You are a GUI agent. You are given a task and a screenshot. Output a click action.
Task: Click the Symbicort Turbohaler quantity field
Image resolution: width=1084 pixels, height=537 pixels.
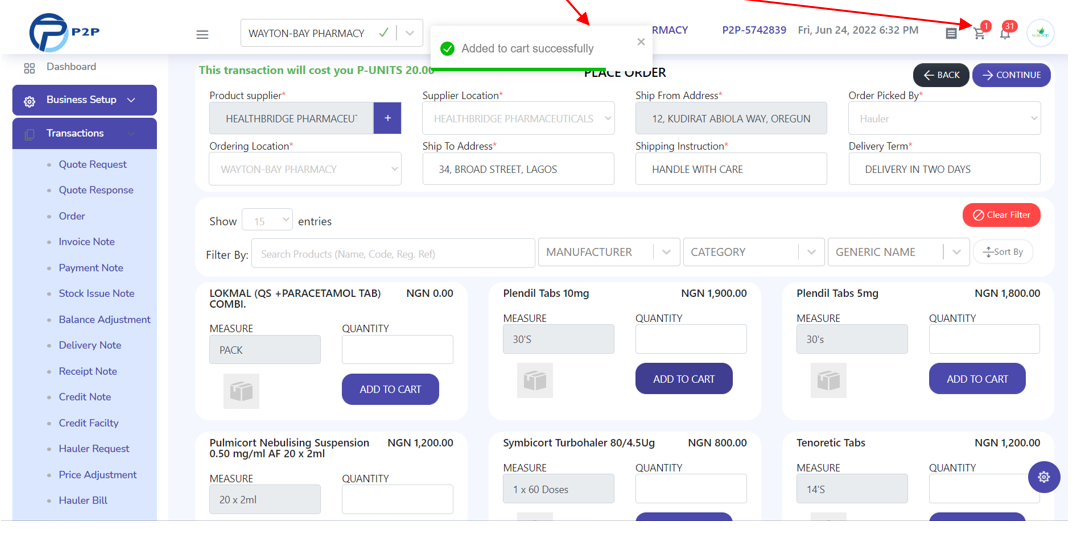point(691,489)
